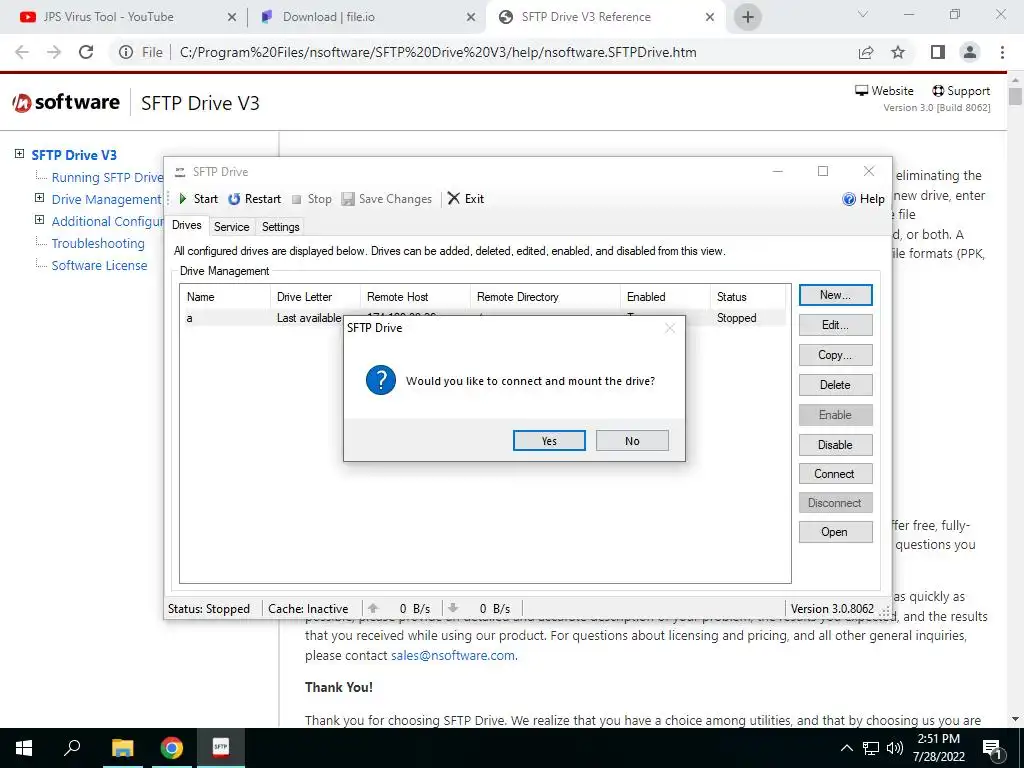Start the SFTP Drive service
This screenshot has height=768, width=1024.
pos(199,199)
